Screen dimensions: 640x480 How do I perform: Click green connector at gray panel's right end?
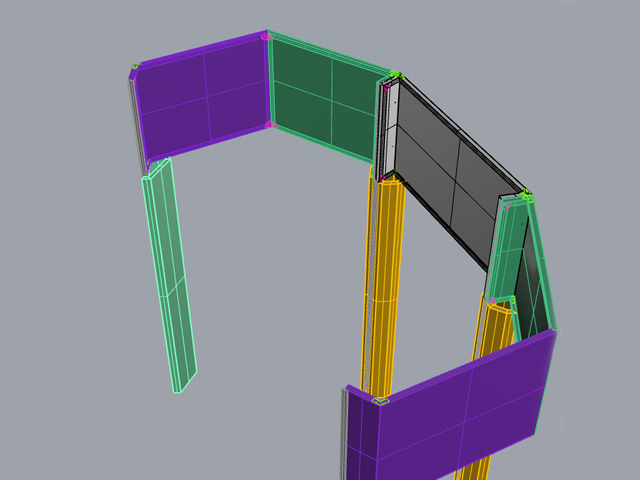[526, 196]
